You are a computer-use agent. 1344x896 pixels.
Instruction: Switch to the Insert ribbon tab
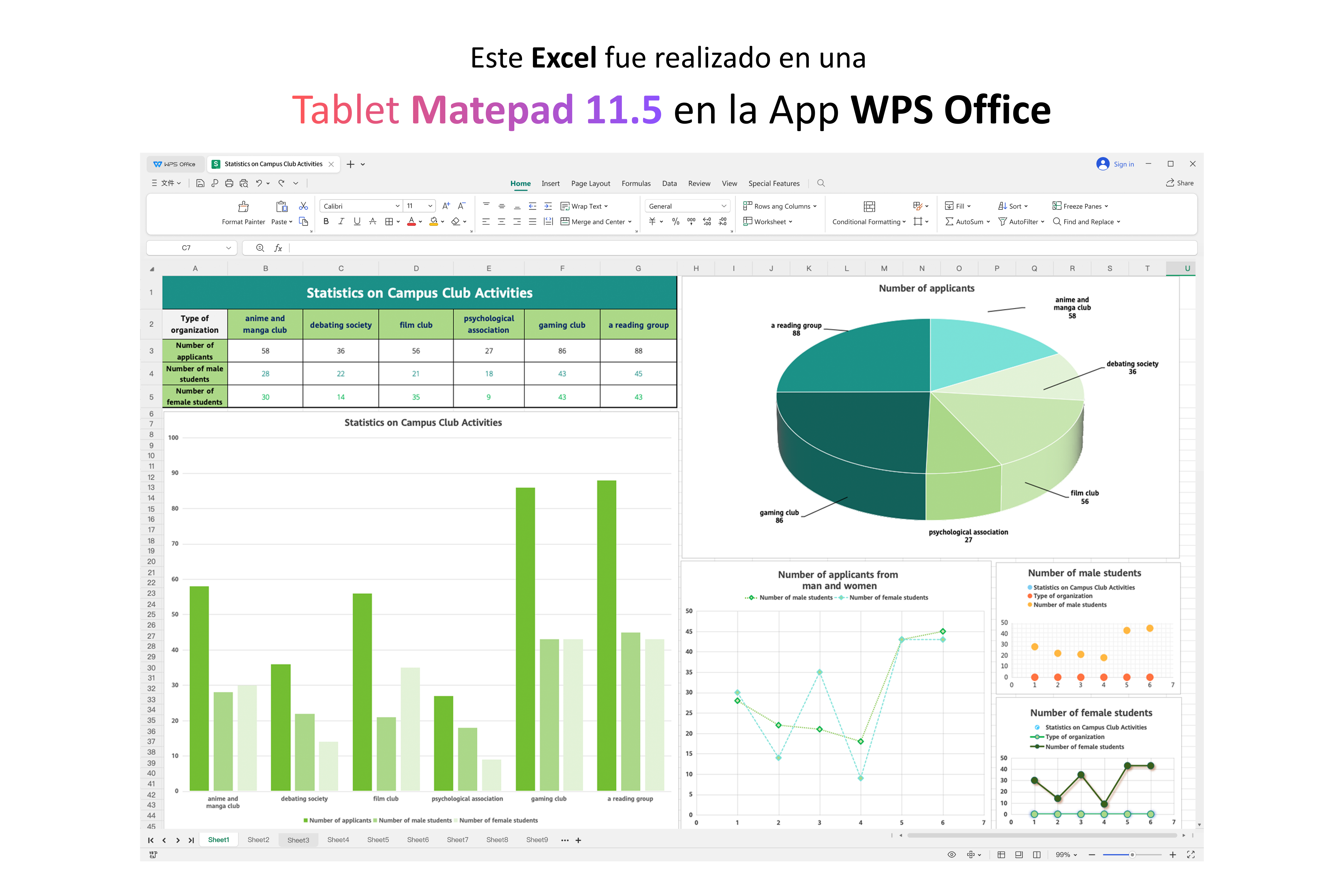(x=550, y=183)
